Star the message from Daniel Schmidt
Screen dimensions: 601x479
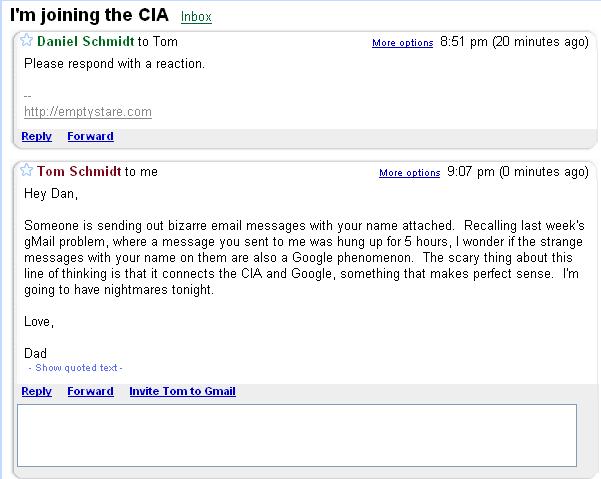coord(27,41)
